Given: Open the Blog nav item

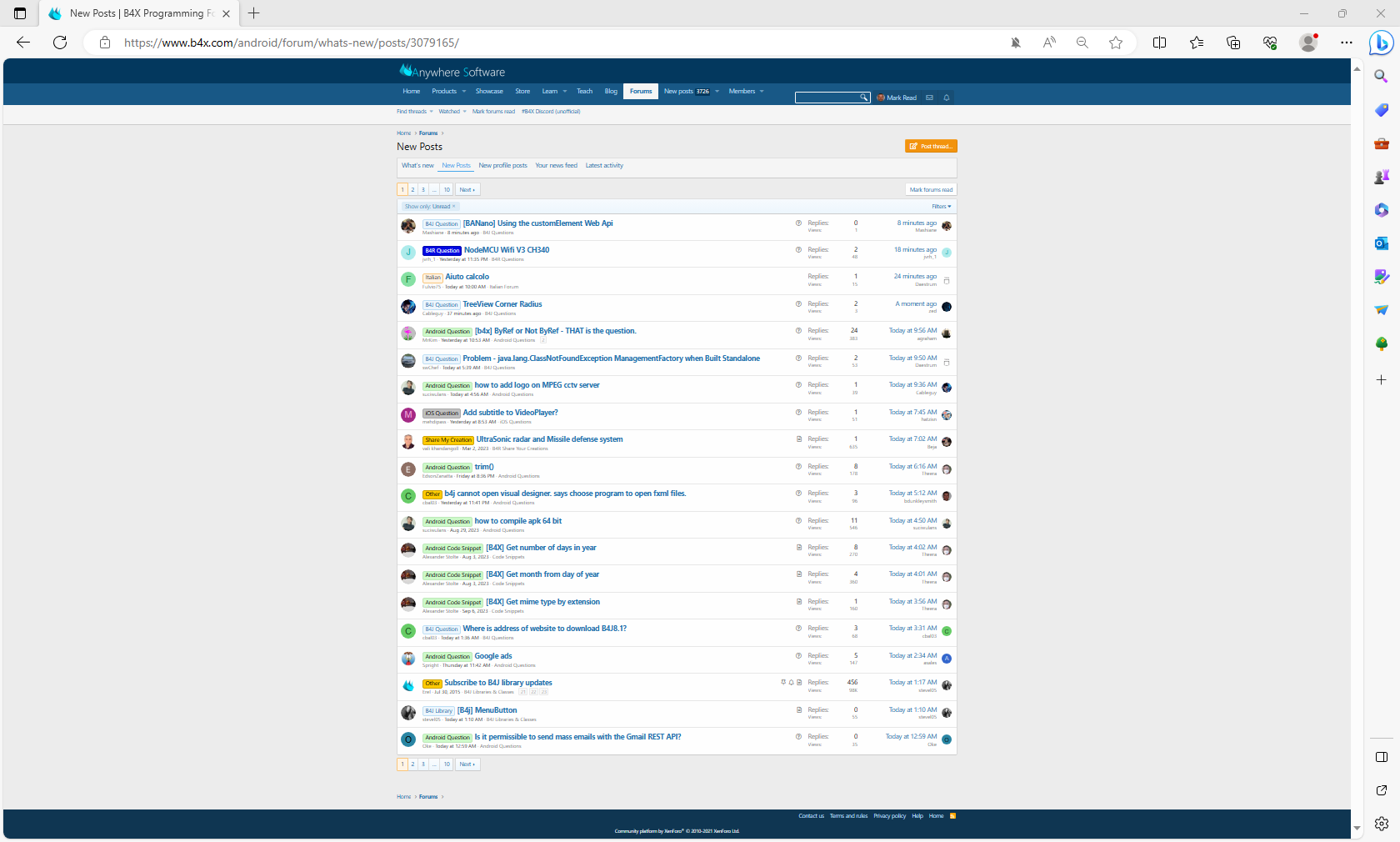Looking at the screenshot, I should tap(611, 92).
